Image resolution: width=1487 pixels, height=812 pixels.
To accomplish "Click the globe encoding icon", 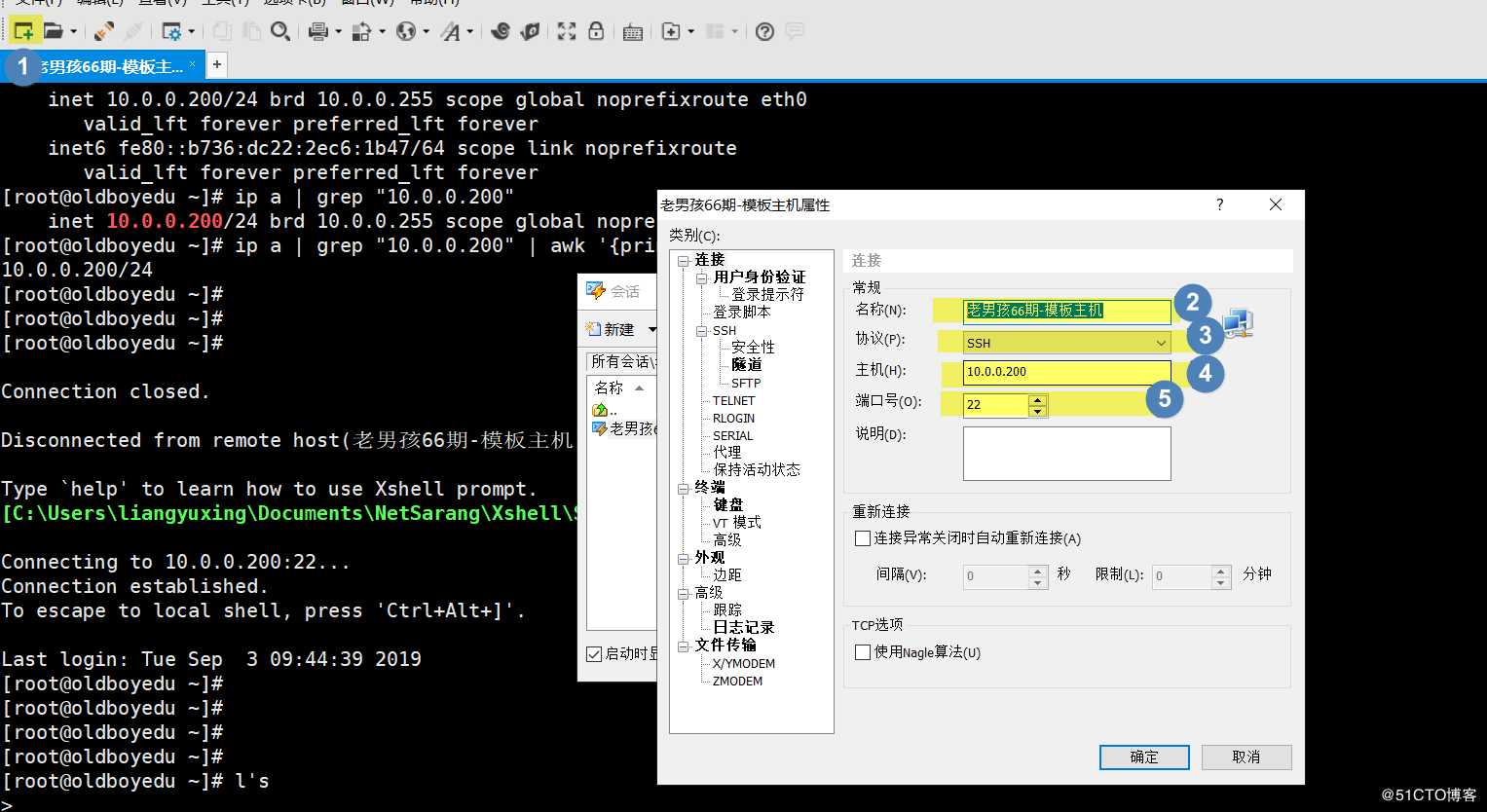I will pos(406,32).
